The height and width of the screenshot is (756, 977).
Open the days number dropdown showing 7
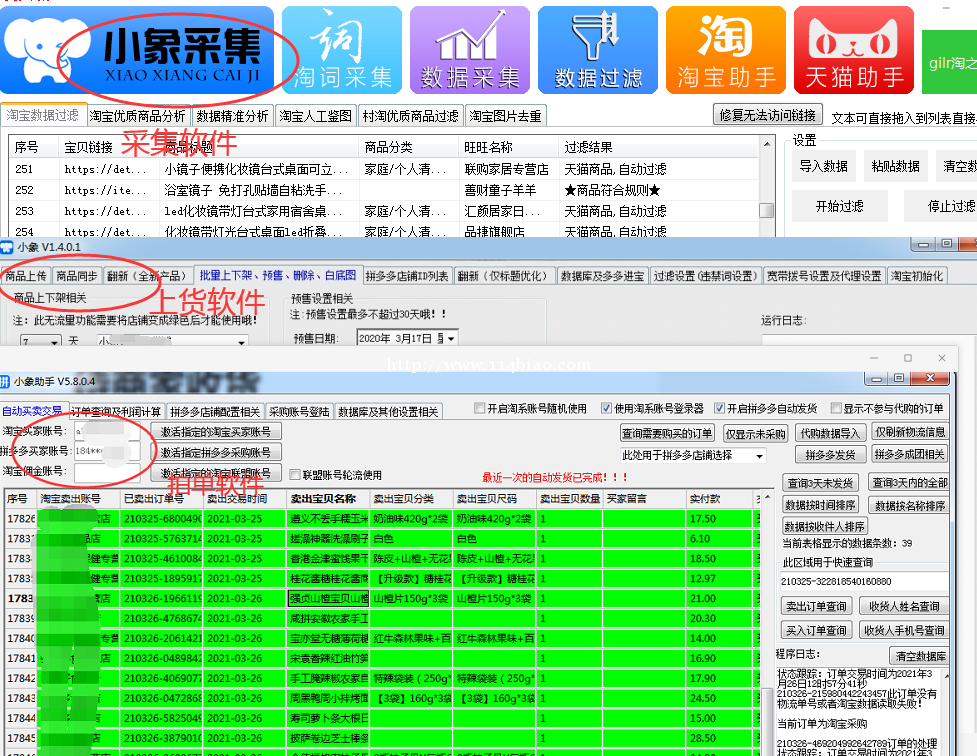tap(54, 342)
